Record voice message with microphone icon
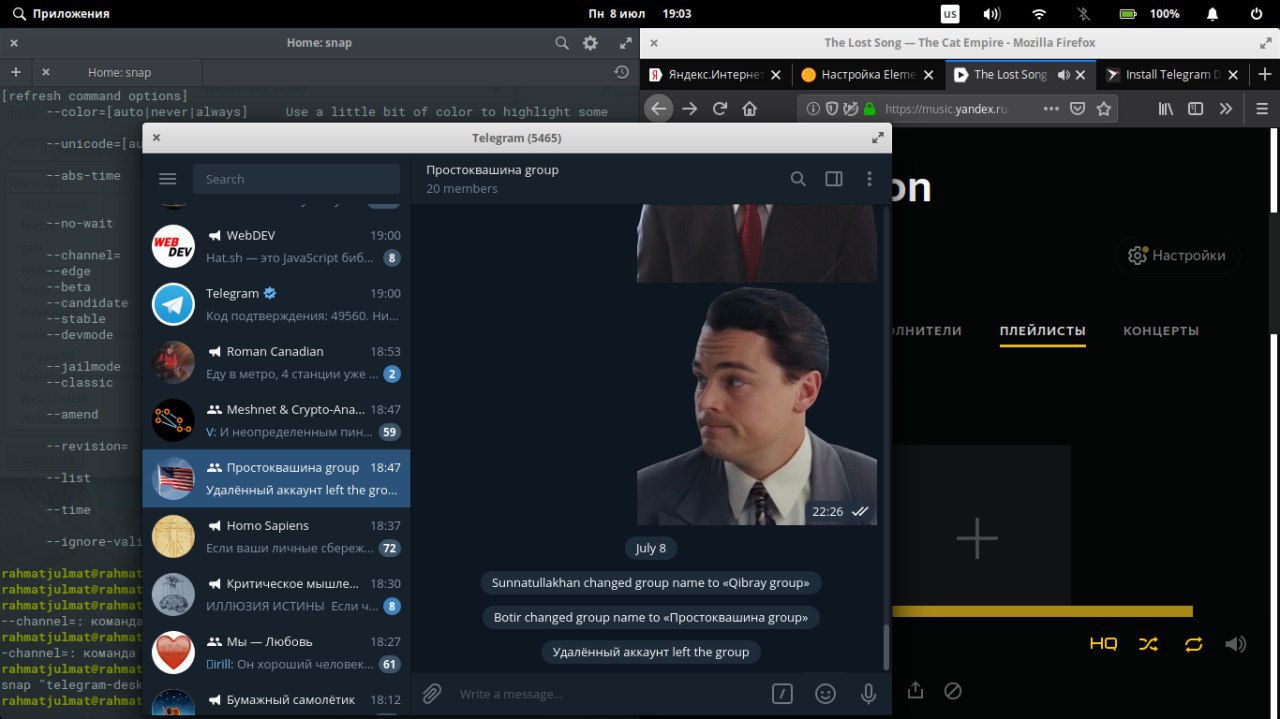 point(869,693)
